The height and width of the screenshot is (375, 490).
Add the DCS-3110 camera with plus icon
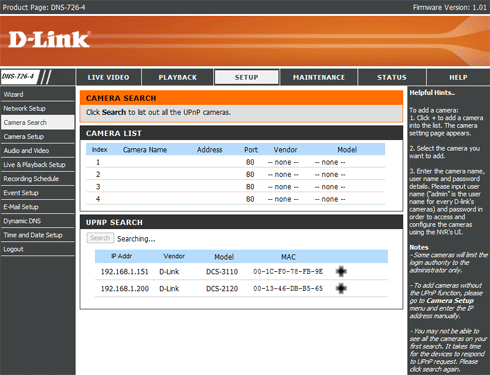tap(341, 271)
